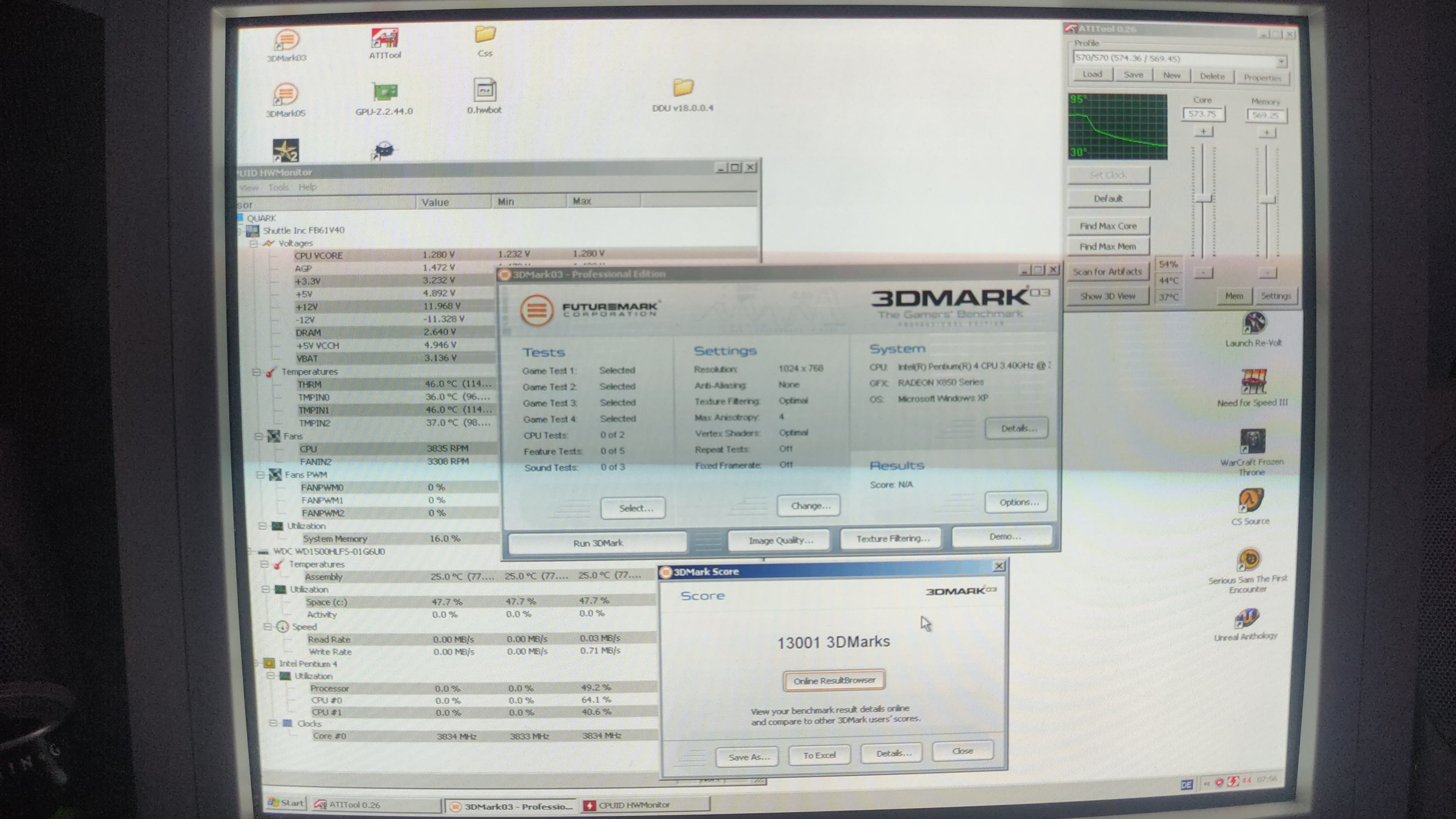Image resolution: width=1456 pixels, height=819 pixels.
Task: Collapse the Temperatures node under Shuttle board
Action: tap(256, 372)
